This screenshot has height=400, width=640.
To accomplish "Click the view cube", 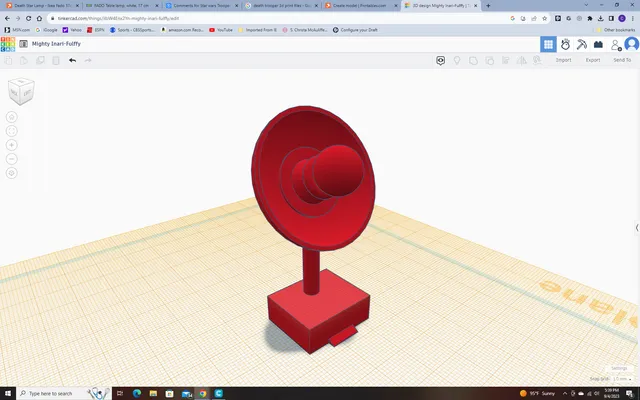I will coord(21,91).
